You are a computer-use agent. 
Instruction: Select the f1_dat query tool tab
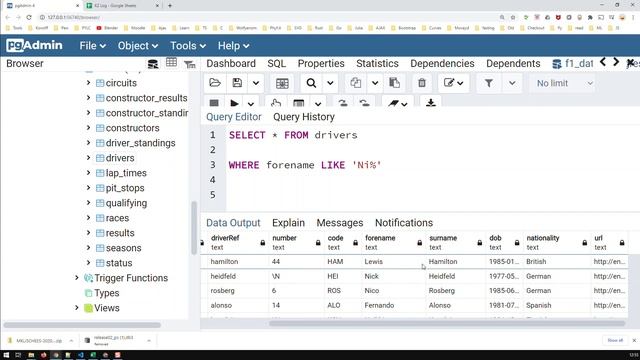click(572, 64)
